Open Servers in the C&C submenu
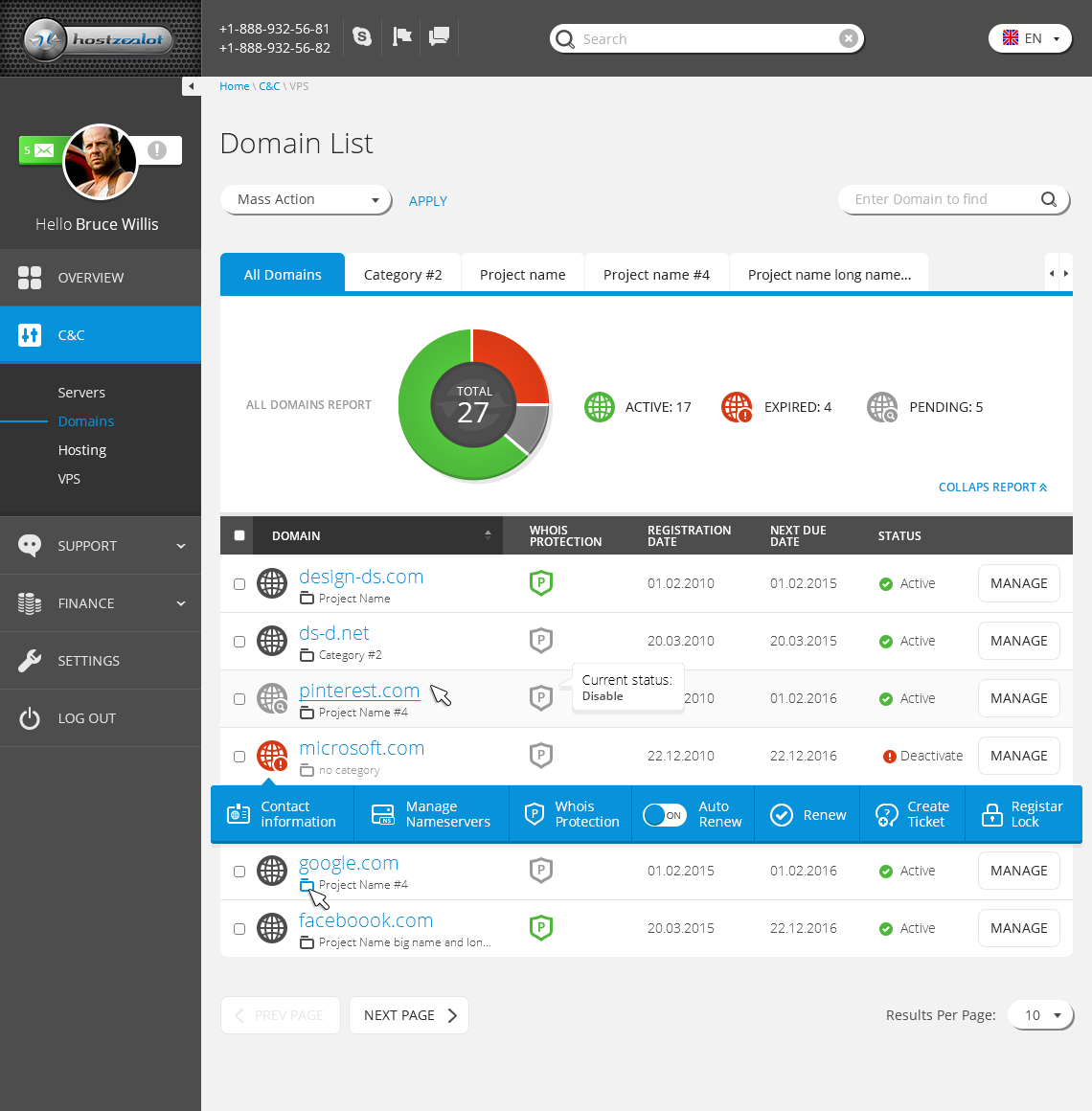Screen dimensions: 1092x1111 point(81,393)
